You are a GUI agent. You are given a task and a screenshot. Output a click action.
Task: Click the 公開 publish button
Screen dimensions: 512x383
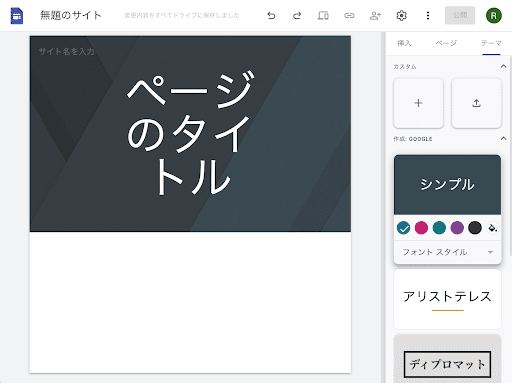click(460, 15)
